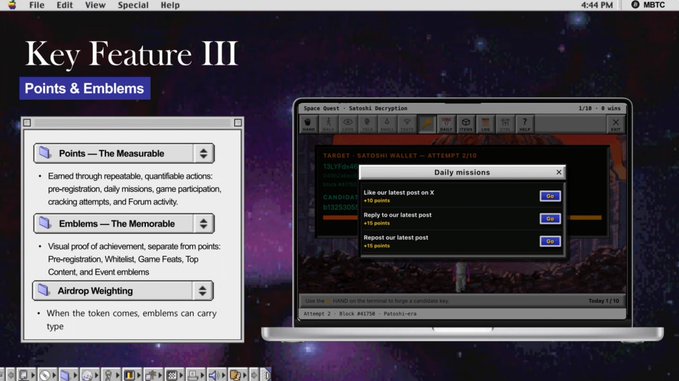Viewport: 679px width, 381px height.
Task: Click folder icon beside Points — The Measurable
Action: (x=45, y=152)
